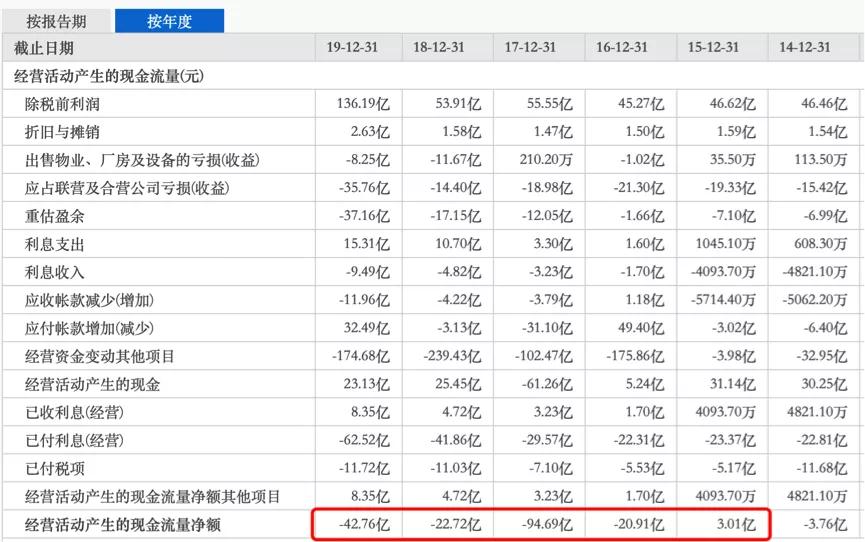Select the 已收利息(经营) row label
Screen dimensions: 865x542
coord(74,413)
